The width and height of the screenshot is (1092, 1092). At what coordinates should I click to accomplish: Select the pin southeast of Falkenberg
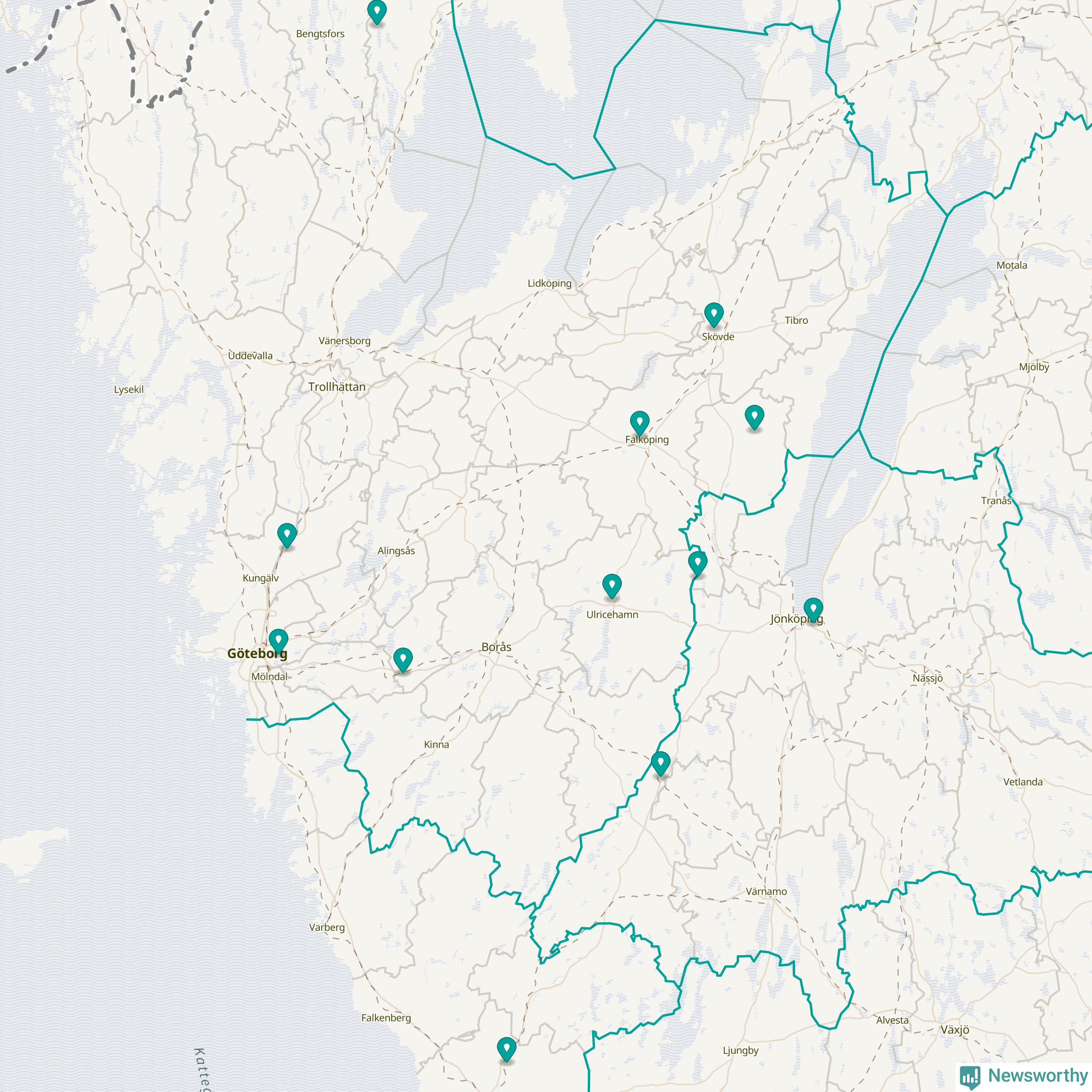tap(506, 1050)
